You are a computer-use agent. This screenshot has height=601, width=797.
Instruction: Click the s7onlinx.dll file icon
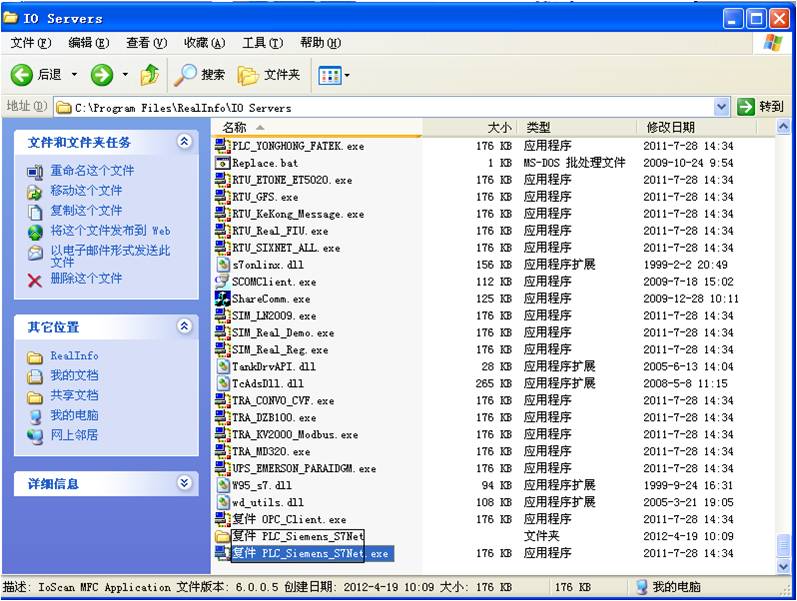[223, 265]
